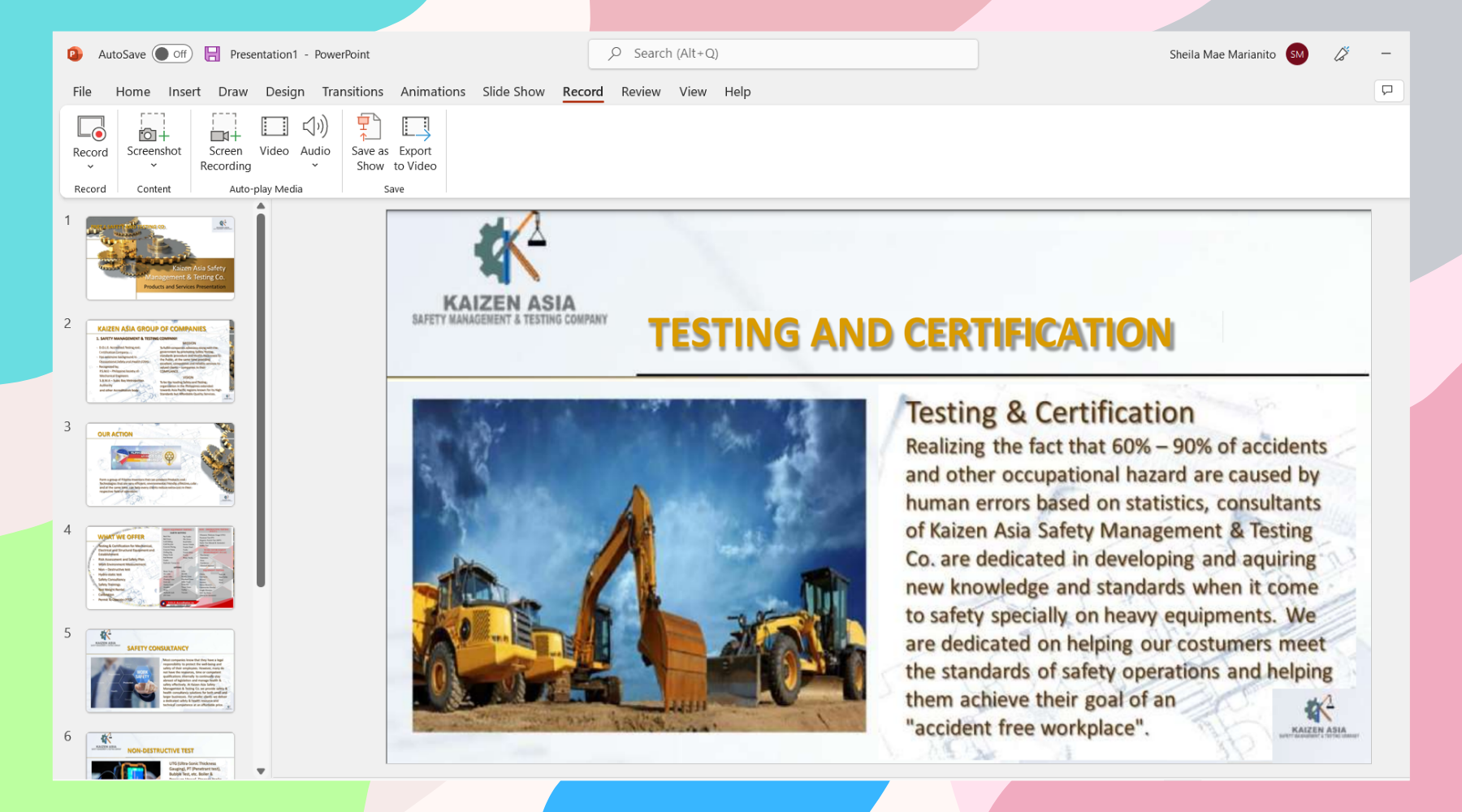Viewport: 1462px width, 812px height.
Task: Select slide 1 thumbnail
Action: [160, 257]
